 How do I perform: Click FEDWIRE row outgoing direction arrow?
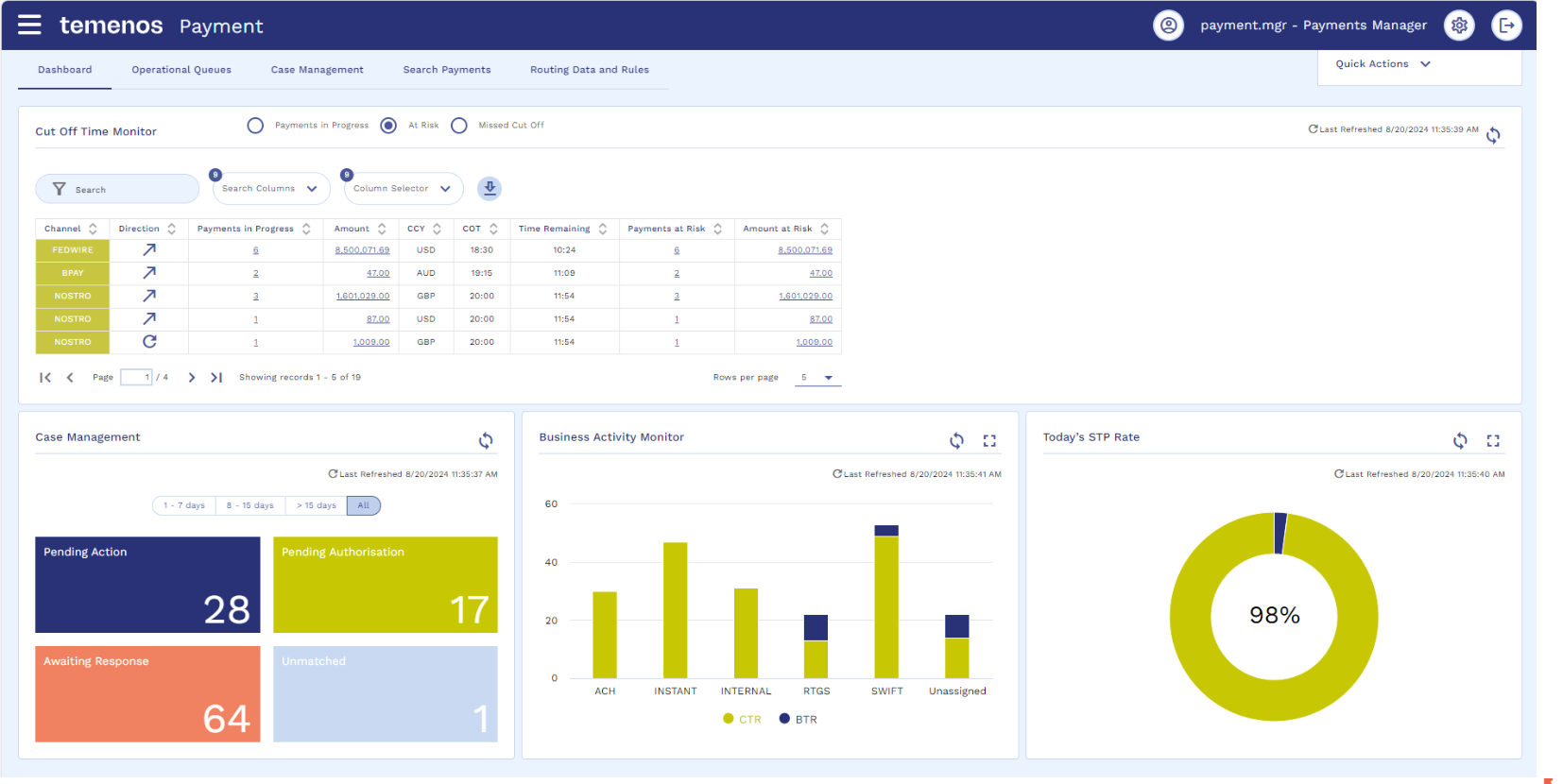coord(149,250)
